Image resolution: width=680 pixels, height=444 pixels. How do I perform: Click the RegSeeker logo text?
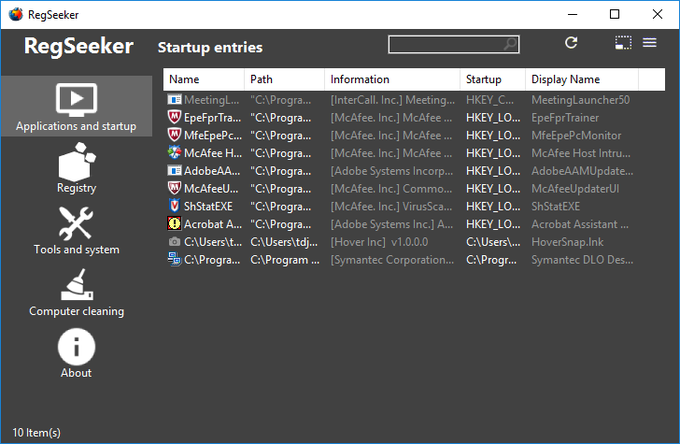(x=78, y=46)
